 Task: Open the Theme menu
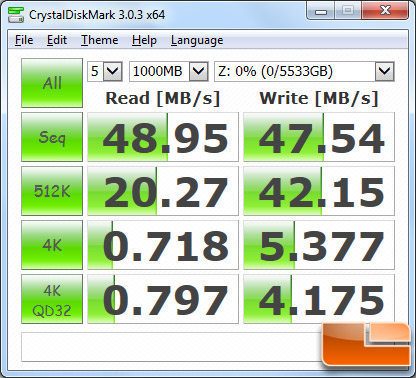(100, 40)
